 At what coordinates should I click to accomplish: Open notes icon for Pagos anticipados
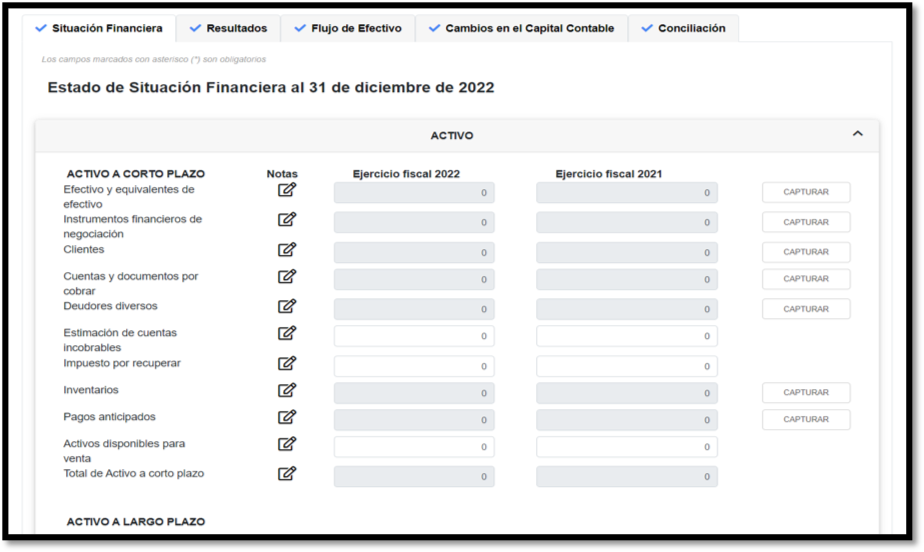pos(287,418)
